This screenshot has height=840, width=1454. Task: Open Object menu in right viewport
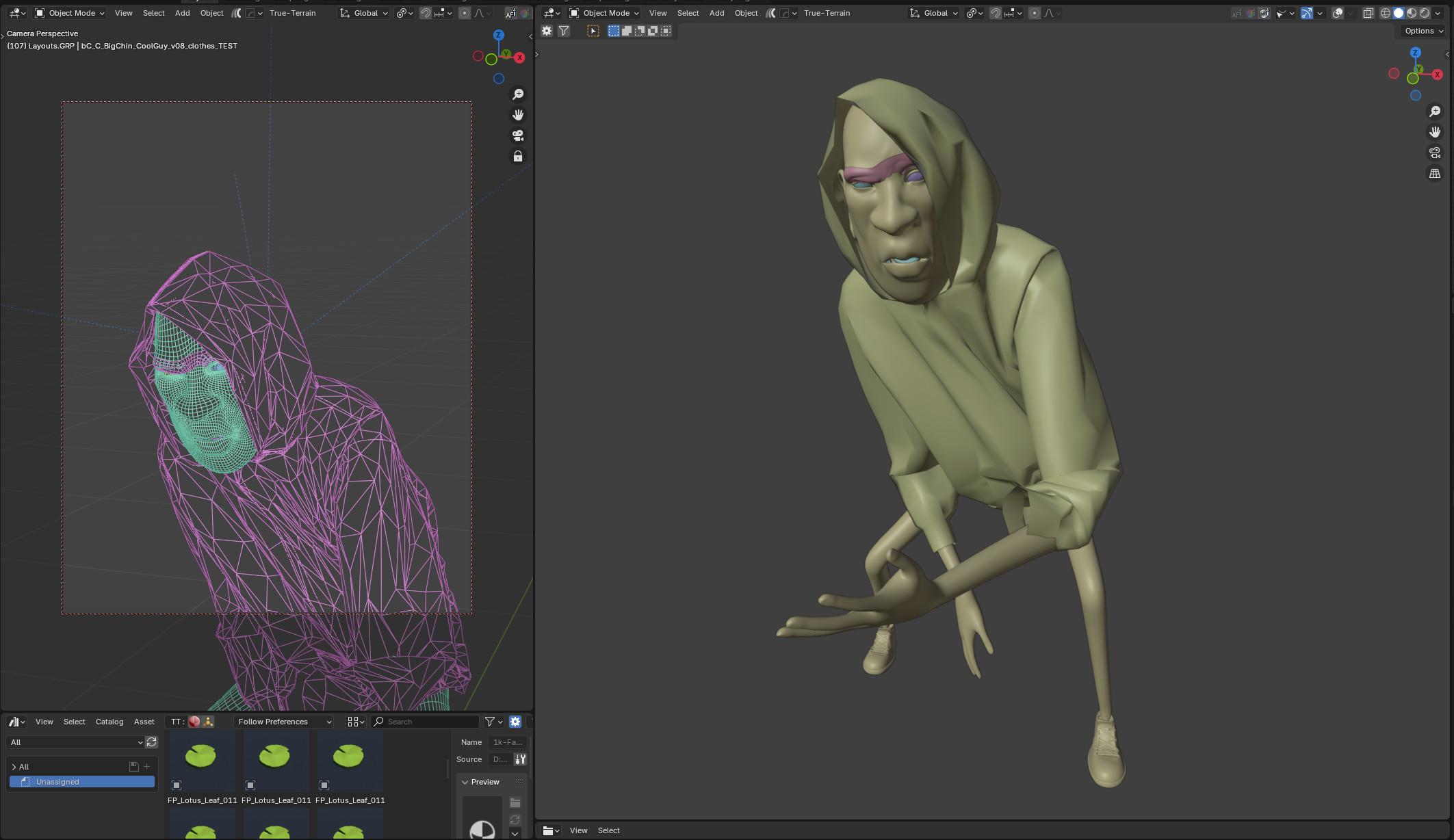click(x=746, y=13)
